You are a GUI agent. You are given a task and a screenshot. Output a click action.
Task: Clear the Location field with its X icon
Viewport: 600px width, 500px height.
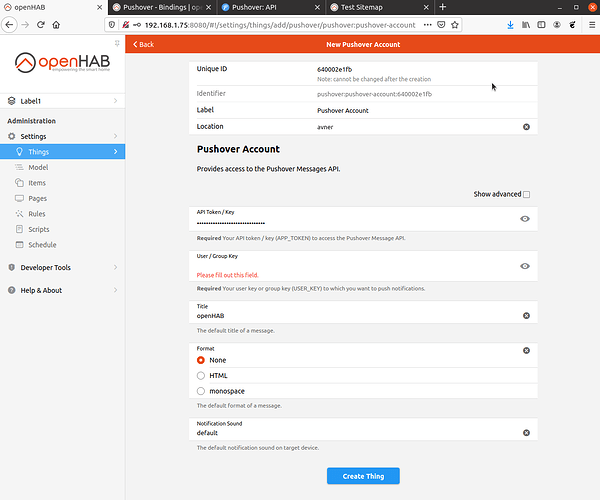pos(526,127)
